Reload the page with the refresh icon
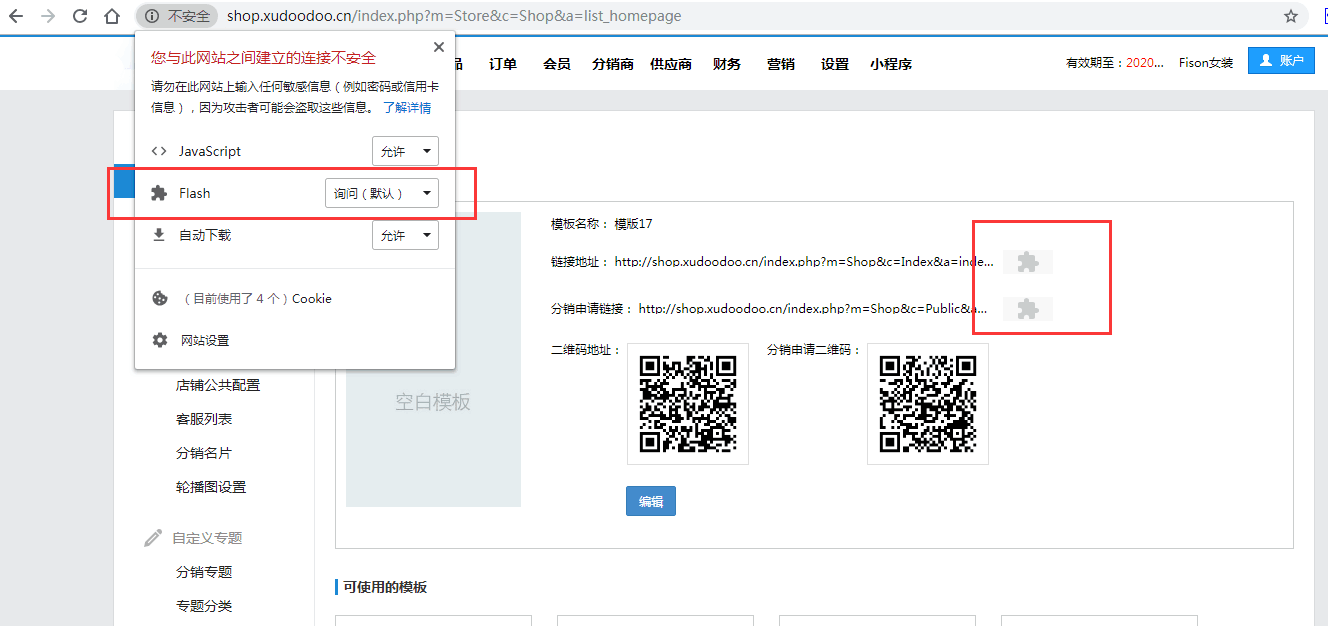This screenshot has height=626, width=1328. (x=80, y=16)
